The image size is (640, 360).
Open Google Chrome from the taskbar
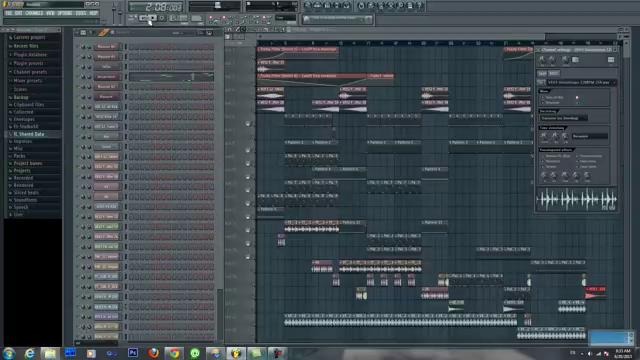174,353
